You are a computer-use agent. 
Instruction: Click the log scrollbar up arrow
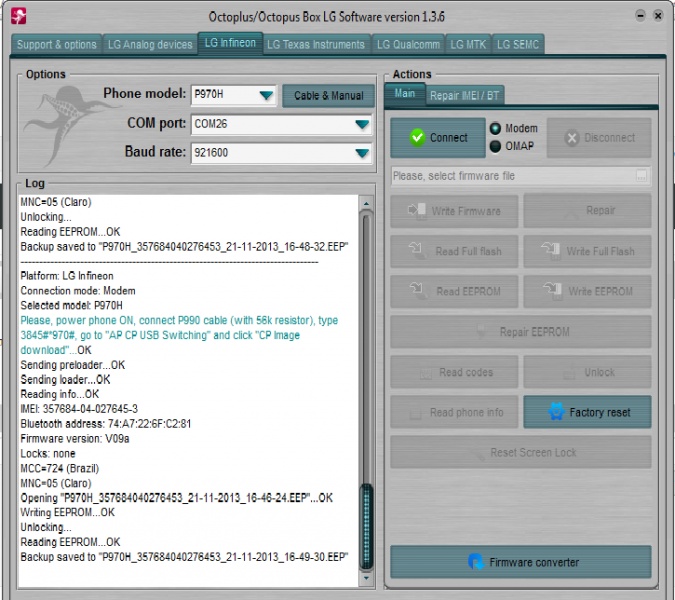366,203
